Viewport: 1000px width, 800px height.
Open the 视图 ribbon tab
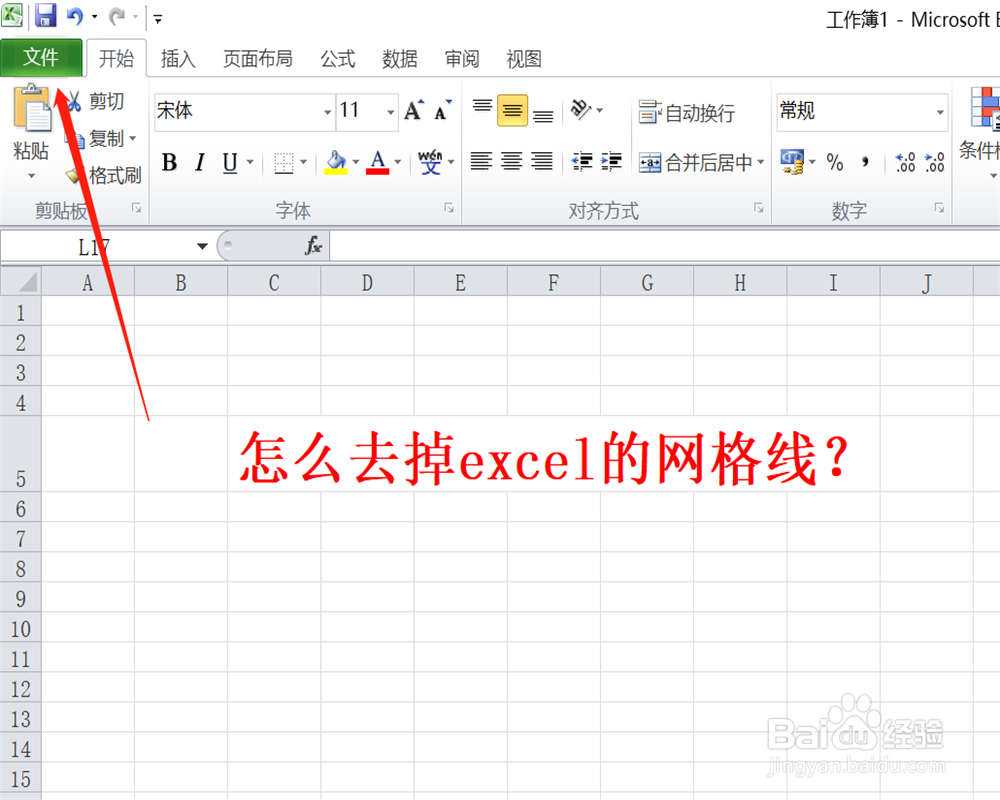pos(524,59)
